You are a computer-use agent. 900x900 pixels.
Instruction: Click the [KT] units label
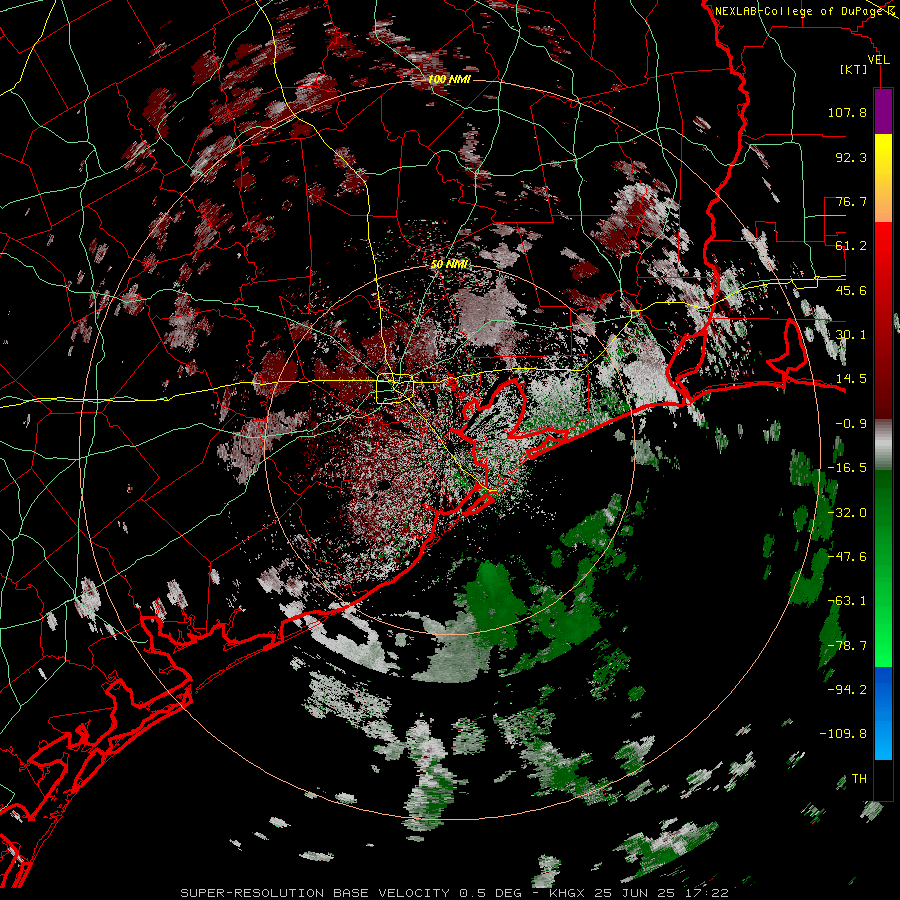[854, 69]
